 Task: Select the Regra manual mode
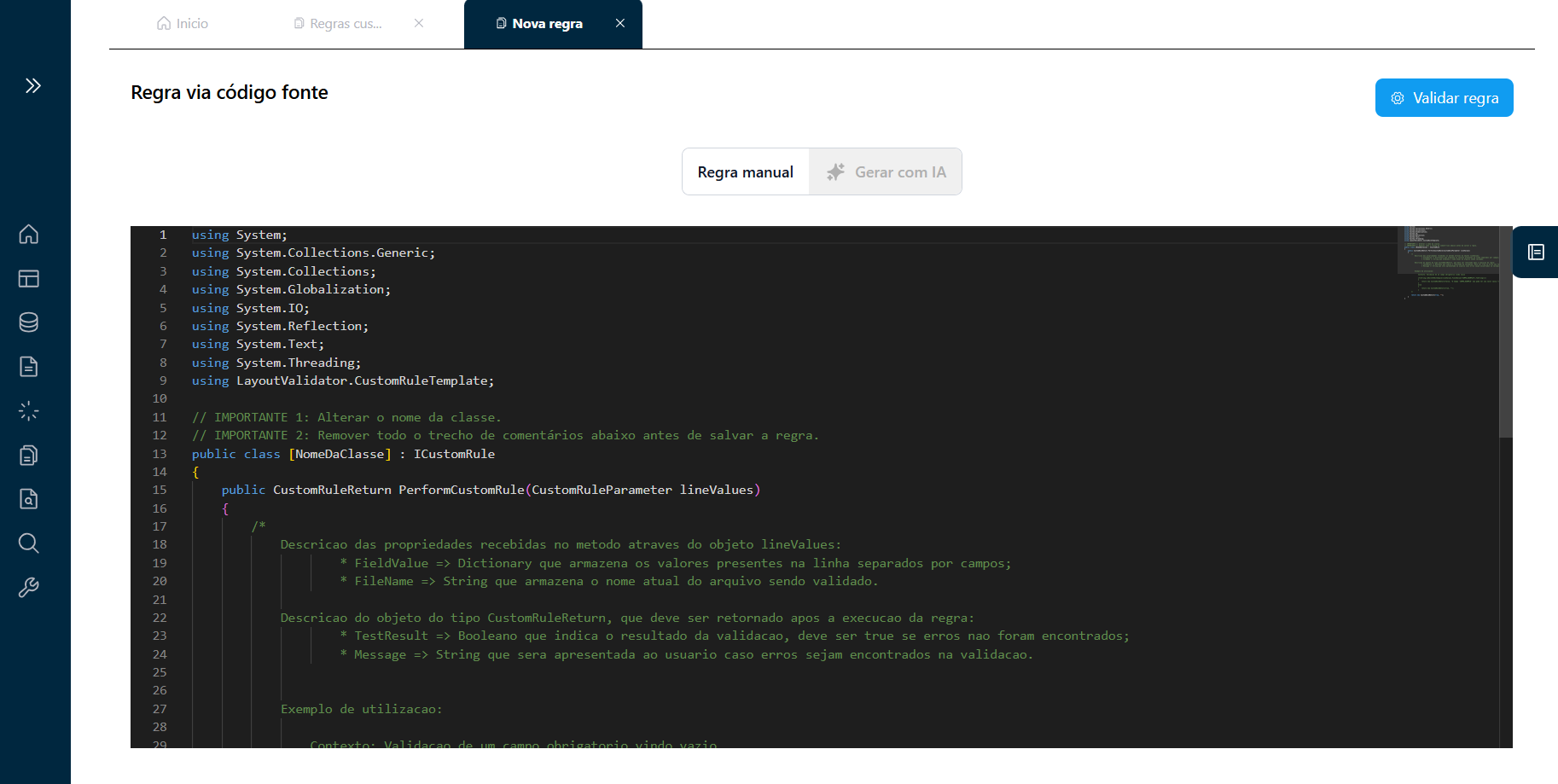[745, 171]
